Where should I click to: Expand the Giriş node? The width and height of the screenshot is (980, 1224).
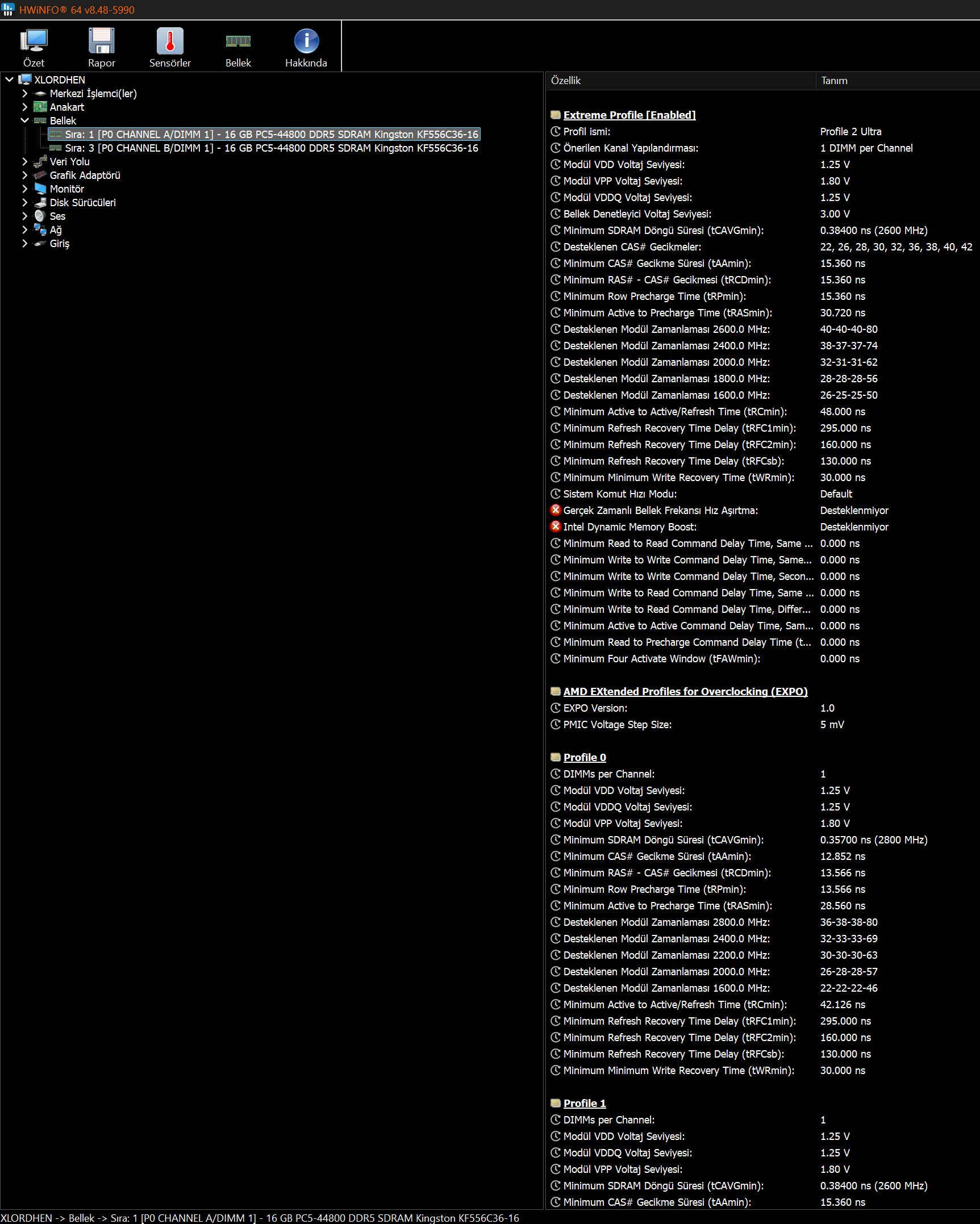tap(24, 244)
